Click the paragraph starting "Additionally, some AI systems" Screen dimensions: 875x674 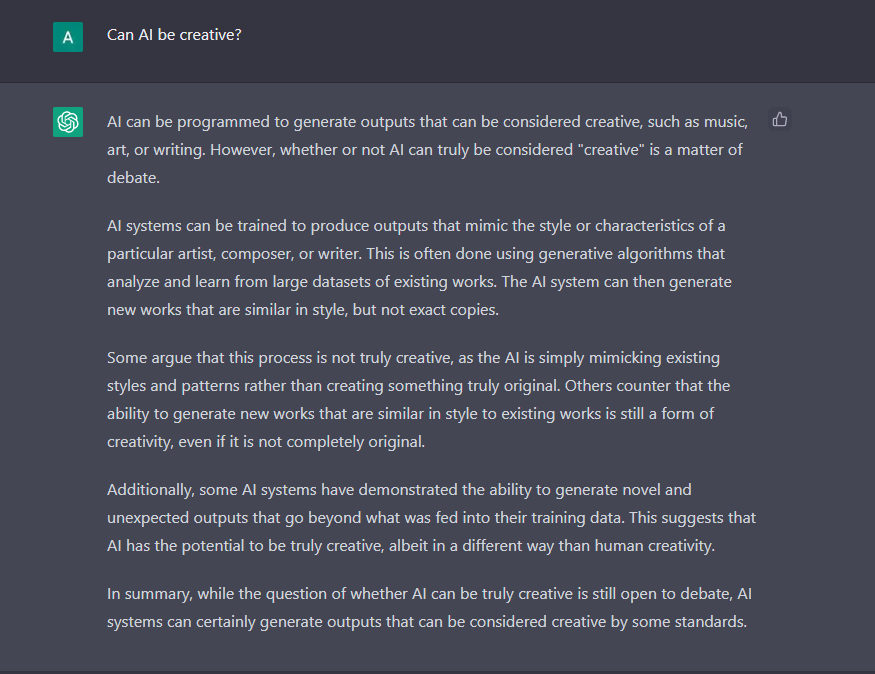431,517
